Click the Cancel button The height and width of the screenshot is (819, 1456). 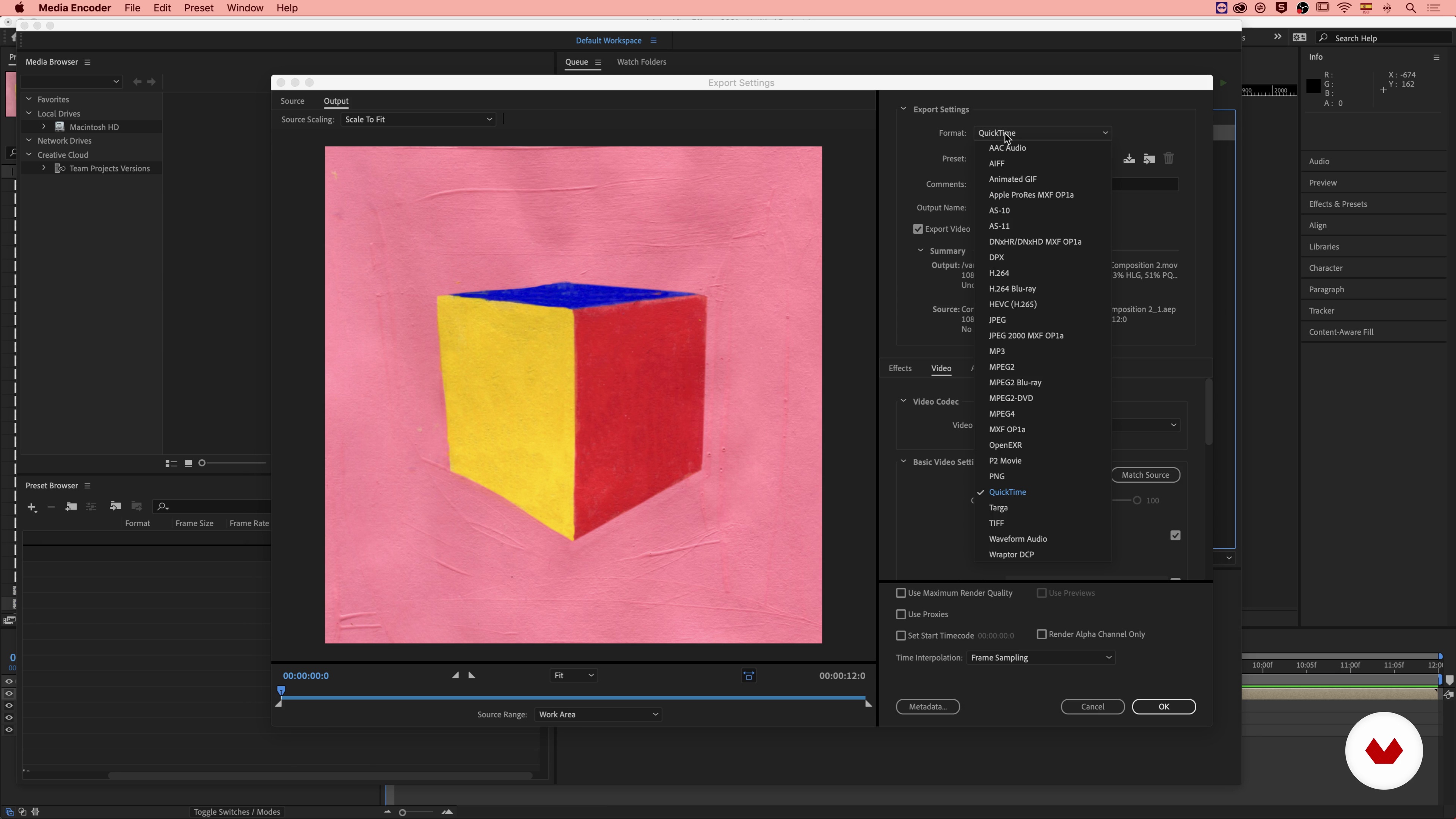(1092, 707)
